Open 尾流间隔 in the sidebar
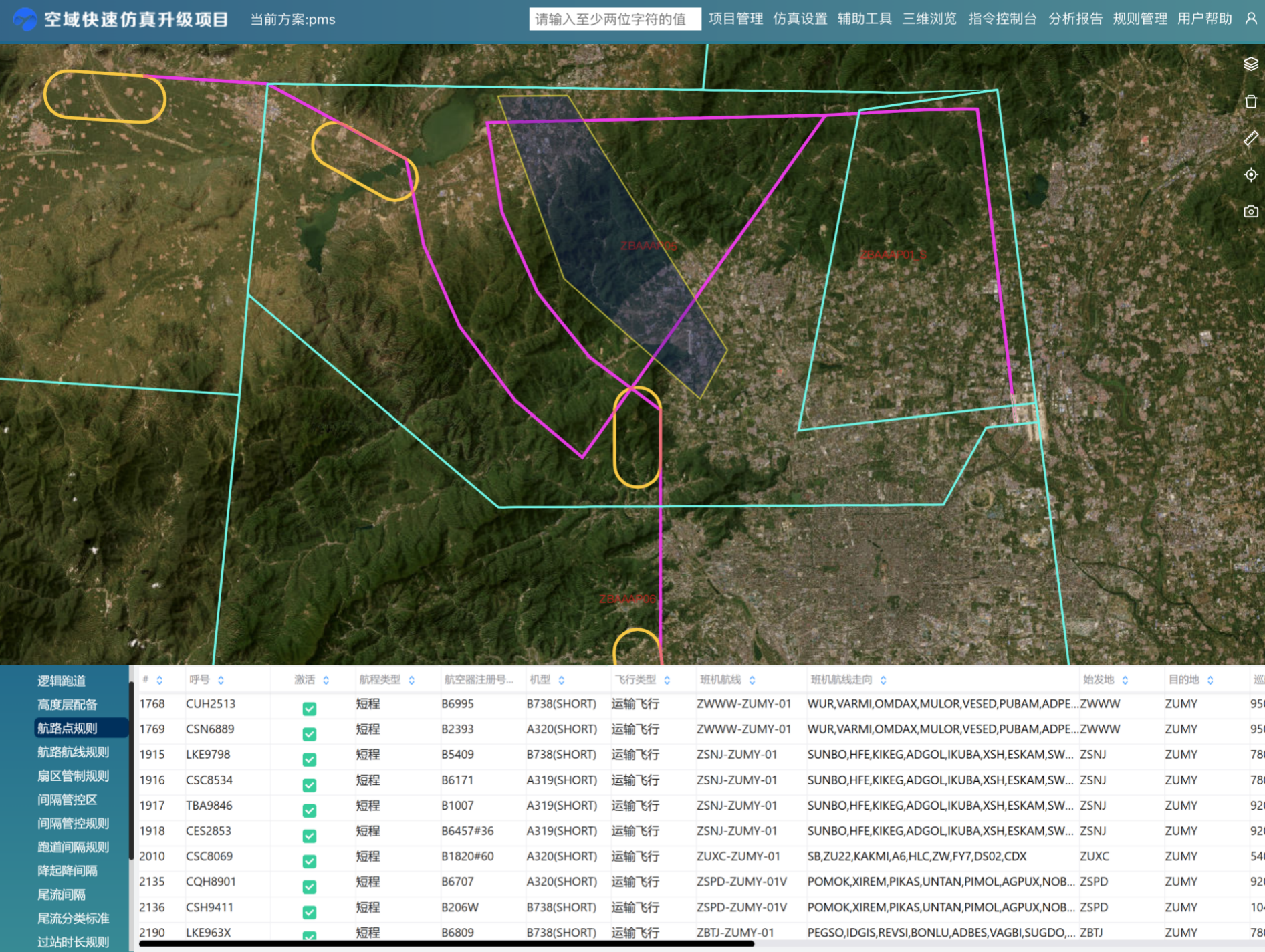 point(62,895)
